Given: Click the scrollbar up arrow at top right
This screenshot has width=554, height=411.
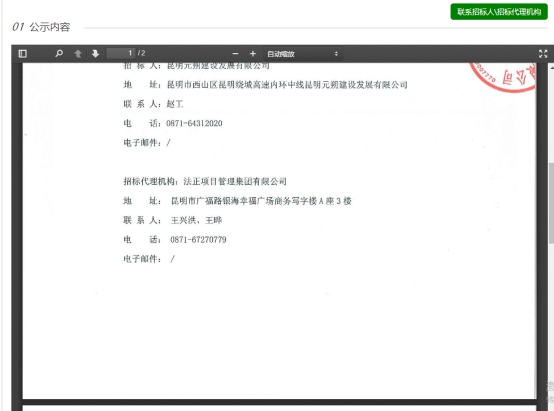Looking at the screenshot, I should pyautogui.click(x=552, y=66).
